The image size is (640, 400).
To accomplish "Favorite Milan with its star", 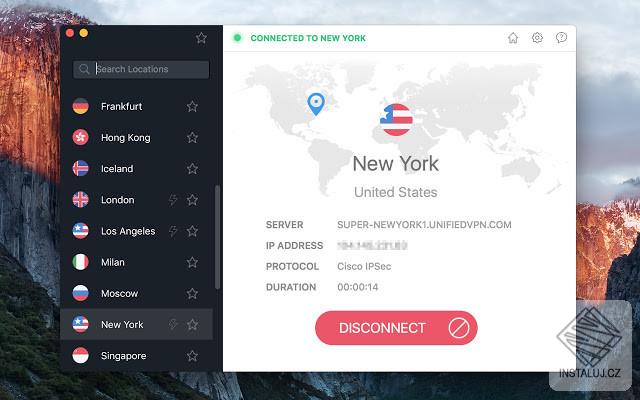I will coord(192,262).
